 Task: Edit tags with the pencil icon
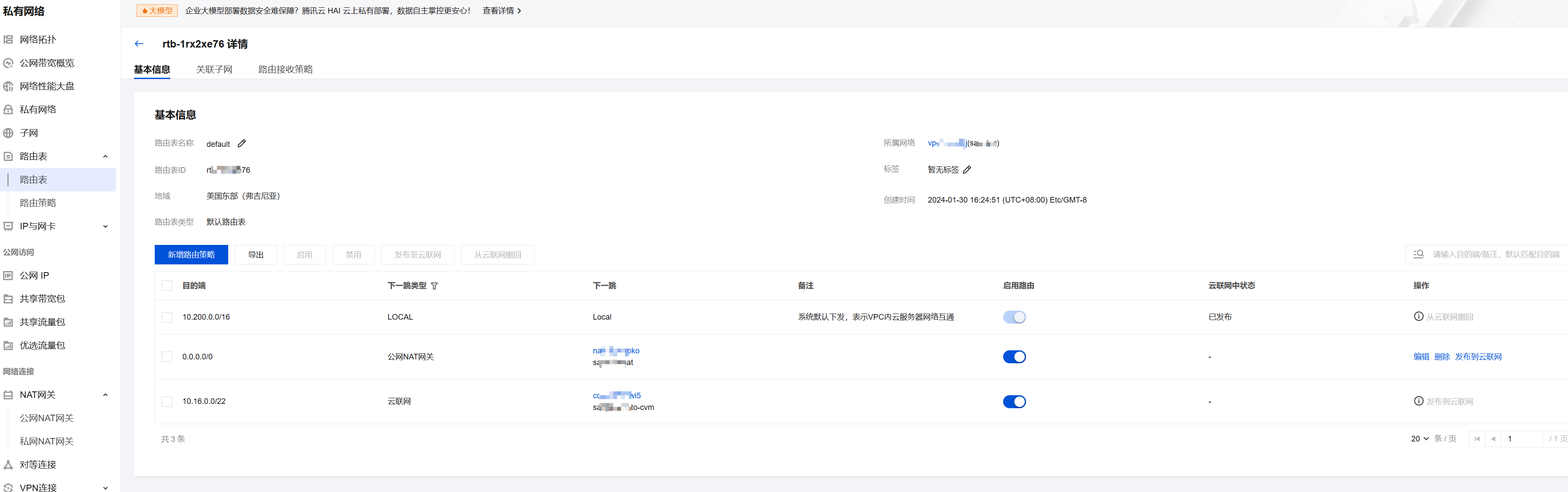coord(967,170)
